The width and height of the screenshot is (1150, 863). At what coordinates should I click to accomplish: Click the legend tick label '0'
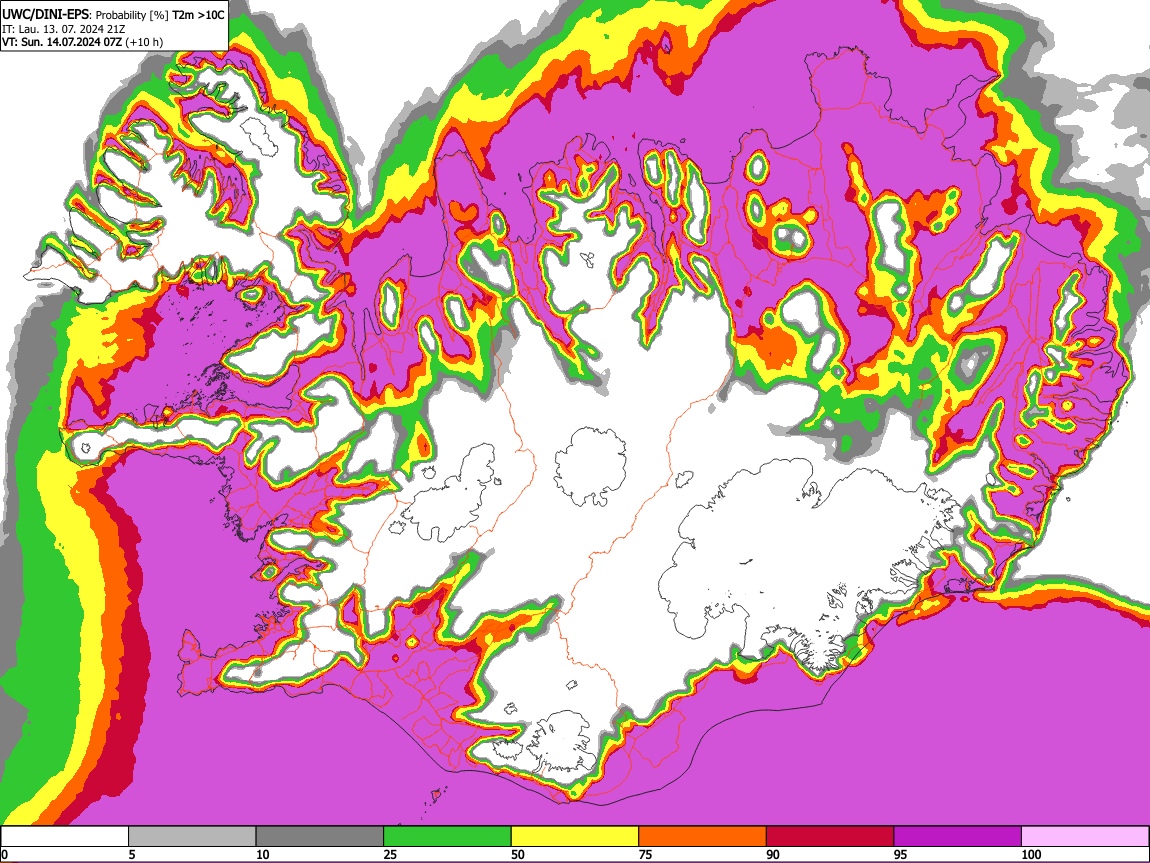[x=4, y=854]
